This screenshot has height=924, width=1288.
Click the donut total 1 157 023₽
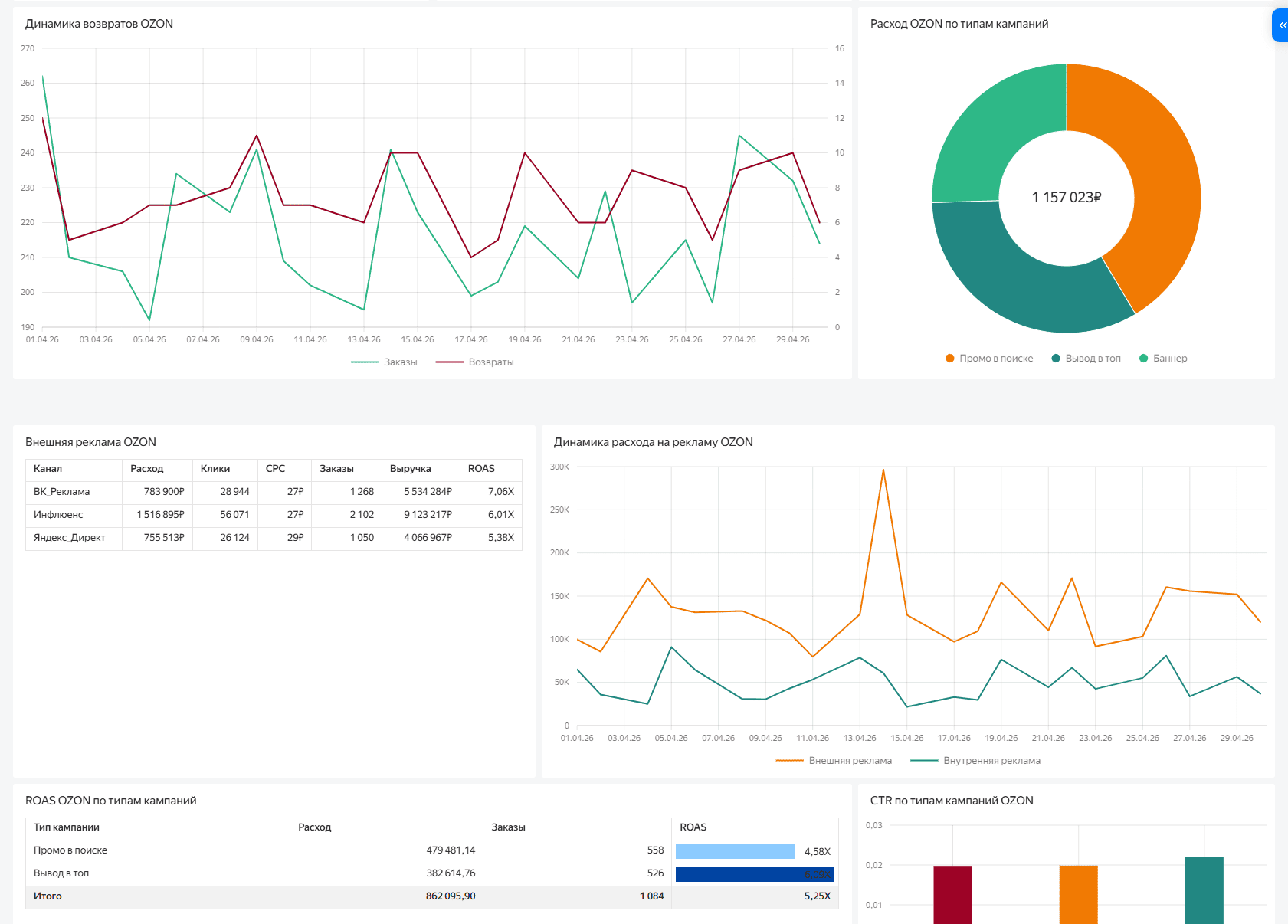[1067, 198]
